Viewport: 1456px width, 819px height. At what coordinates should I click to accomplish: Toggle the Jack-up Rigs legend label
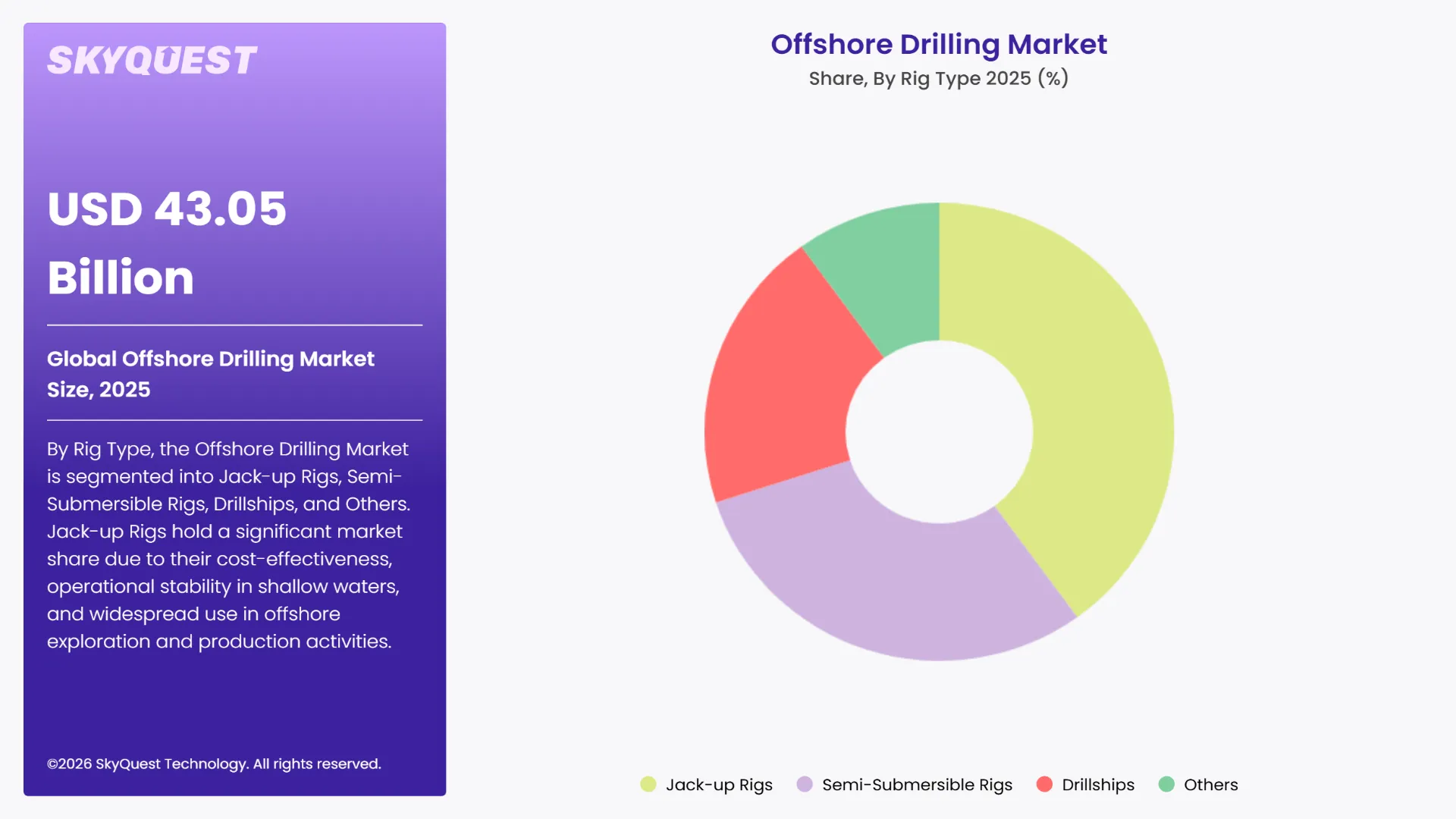tap(719, 785)
